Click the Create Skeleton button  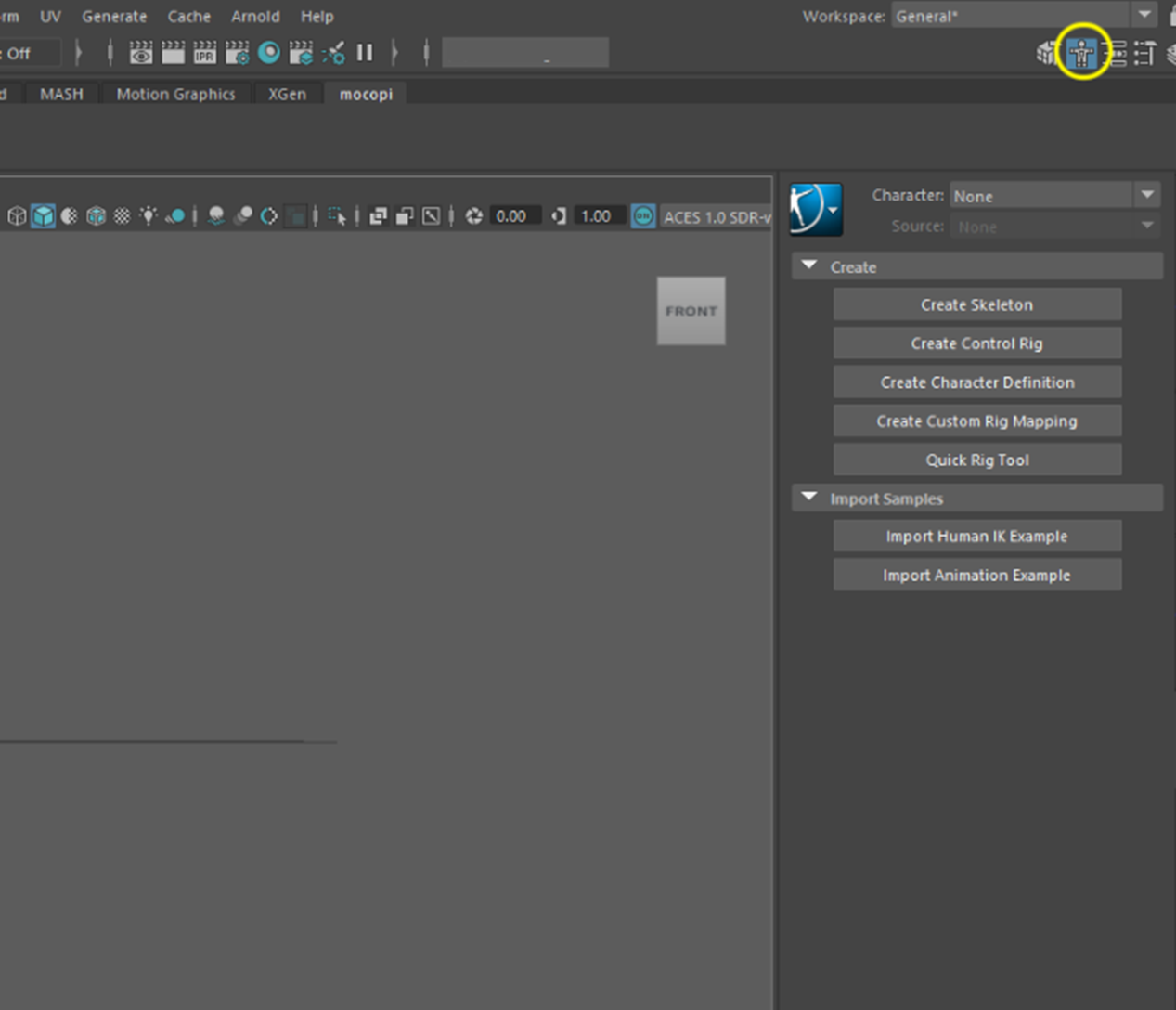click(976, 304)
